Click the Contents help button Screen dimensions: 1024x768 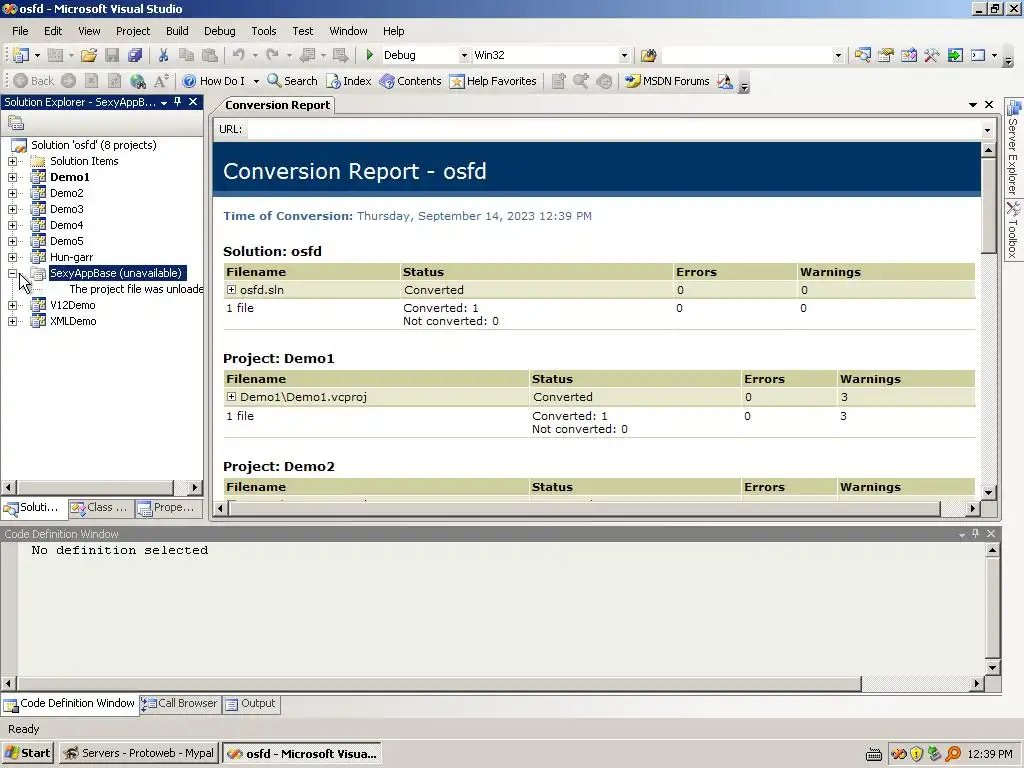click(411, 81)
